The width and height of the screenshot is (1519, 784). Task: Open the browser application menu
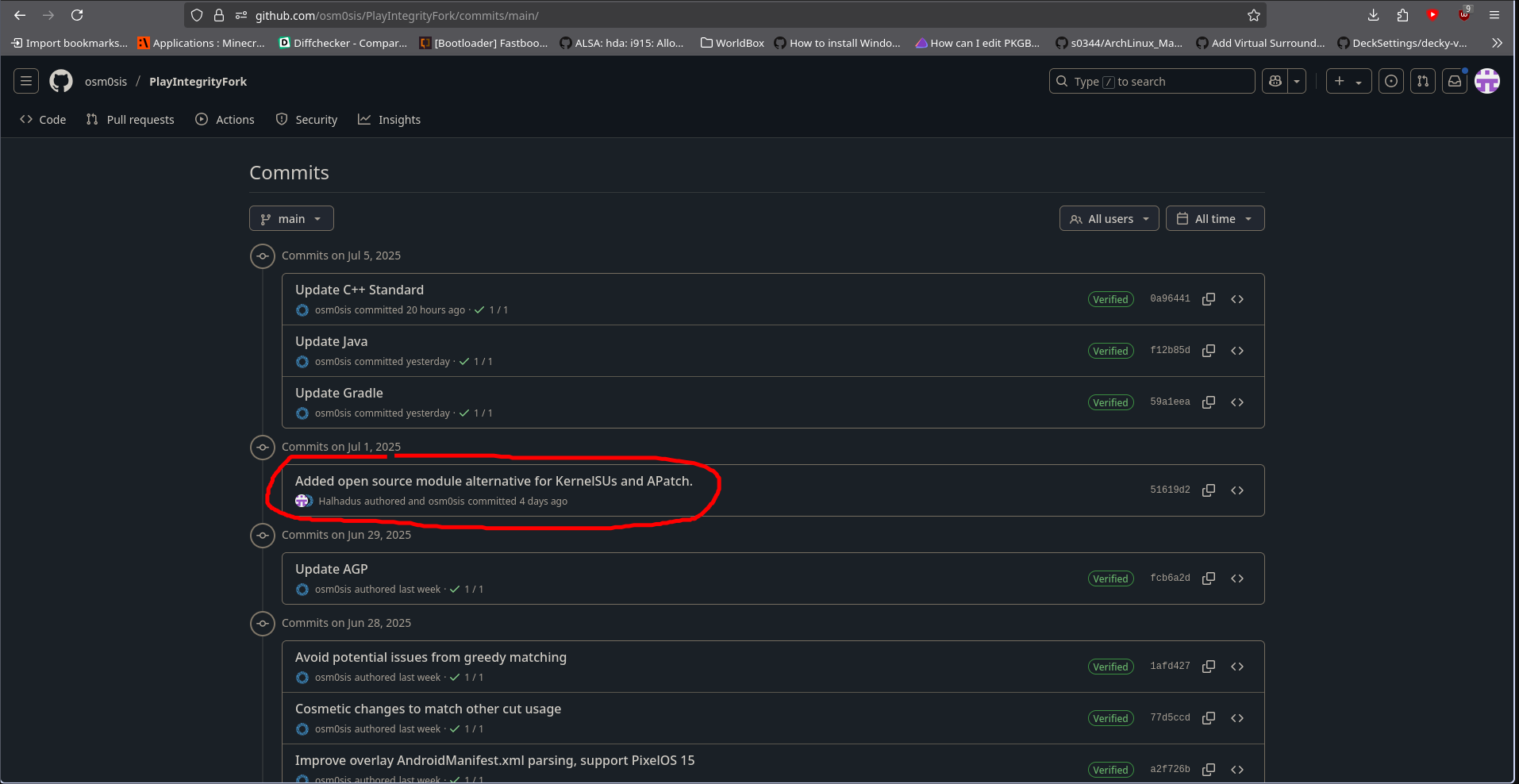tap(1494, 15)
